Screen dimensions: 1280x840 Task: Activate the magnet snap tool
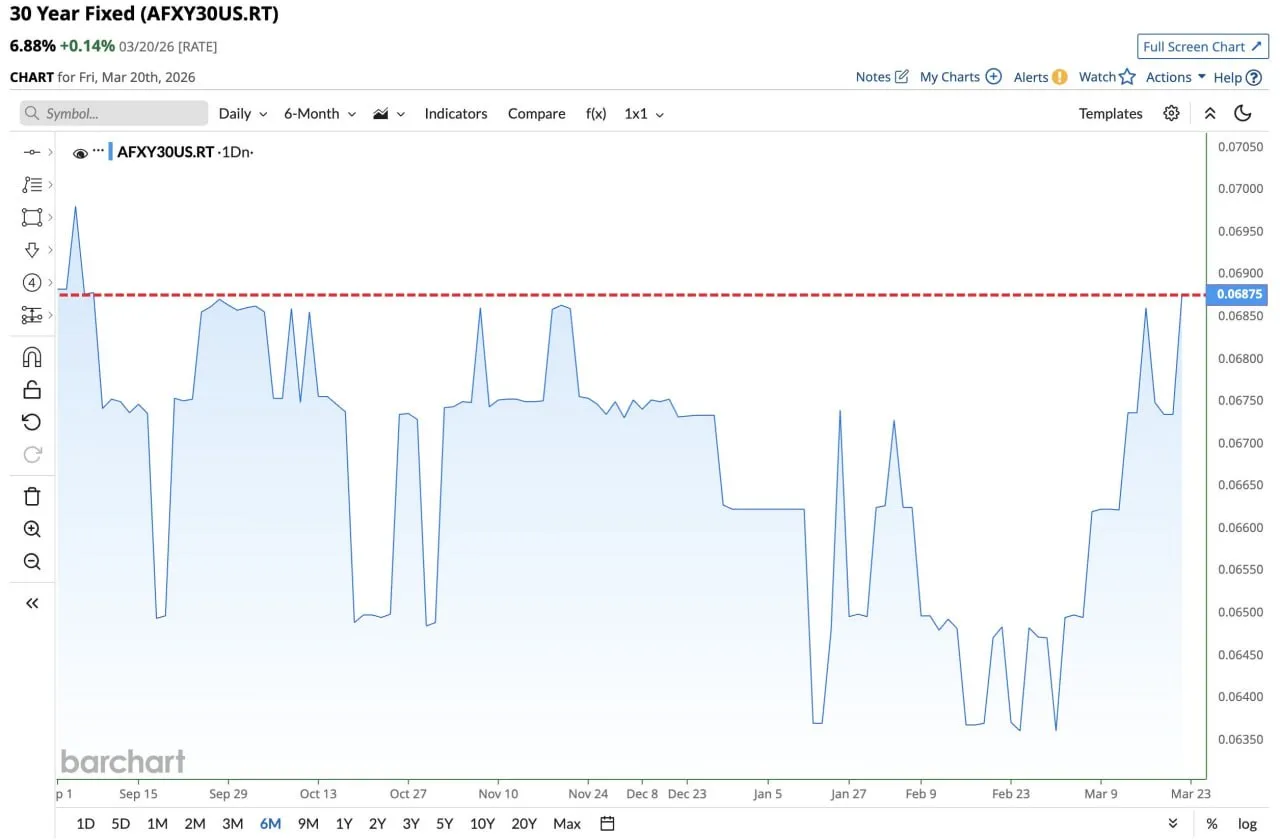pos(32,357)
